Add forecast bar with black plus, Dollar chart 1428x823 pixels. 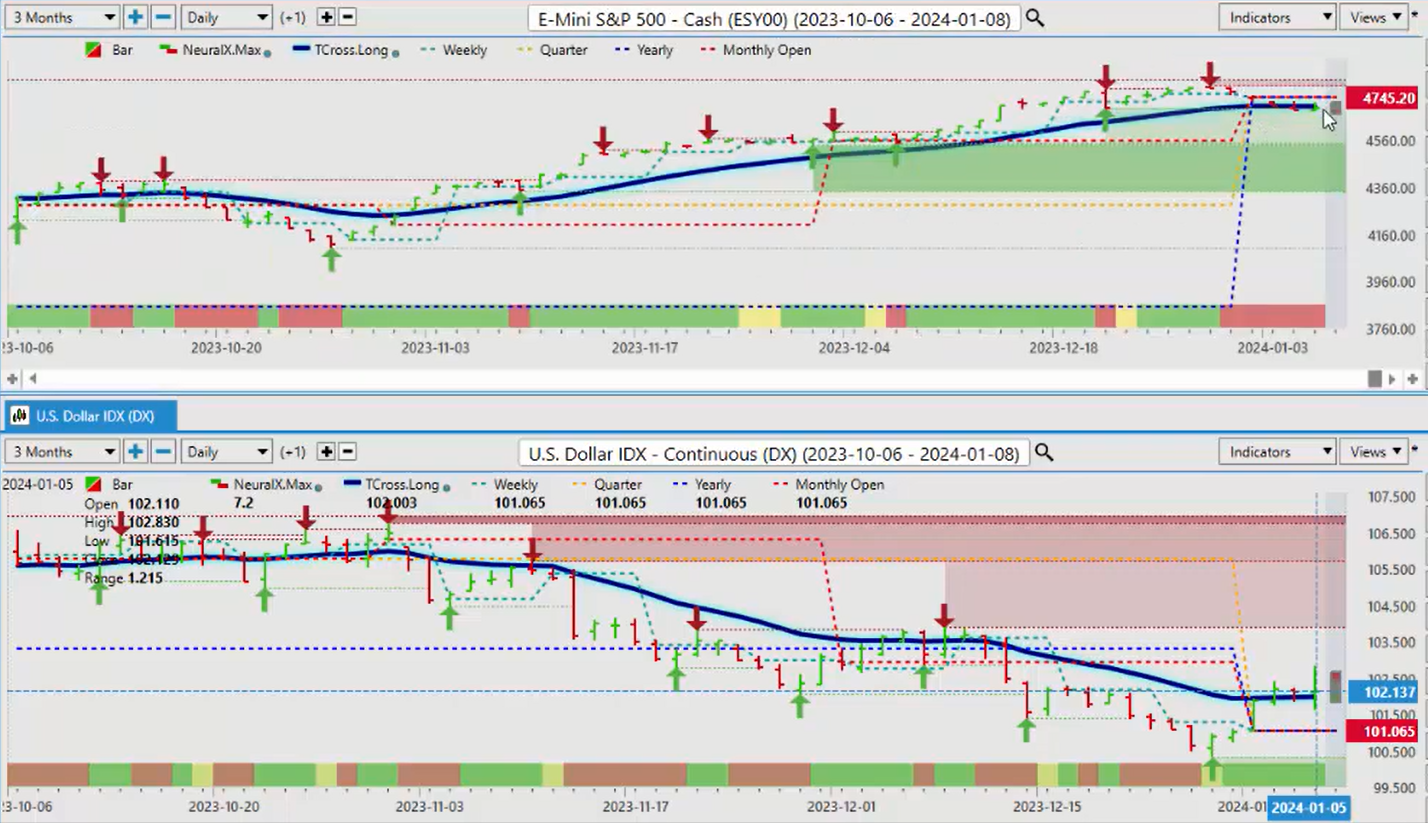click(x=326, y=452)
